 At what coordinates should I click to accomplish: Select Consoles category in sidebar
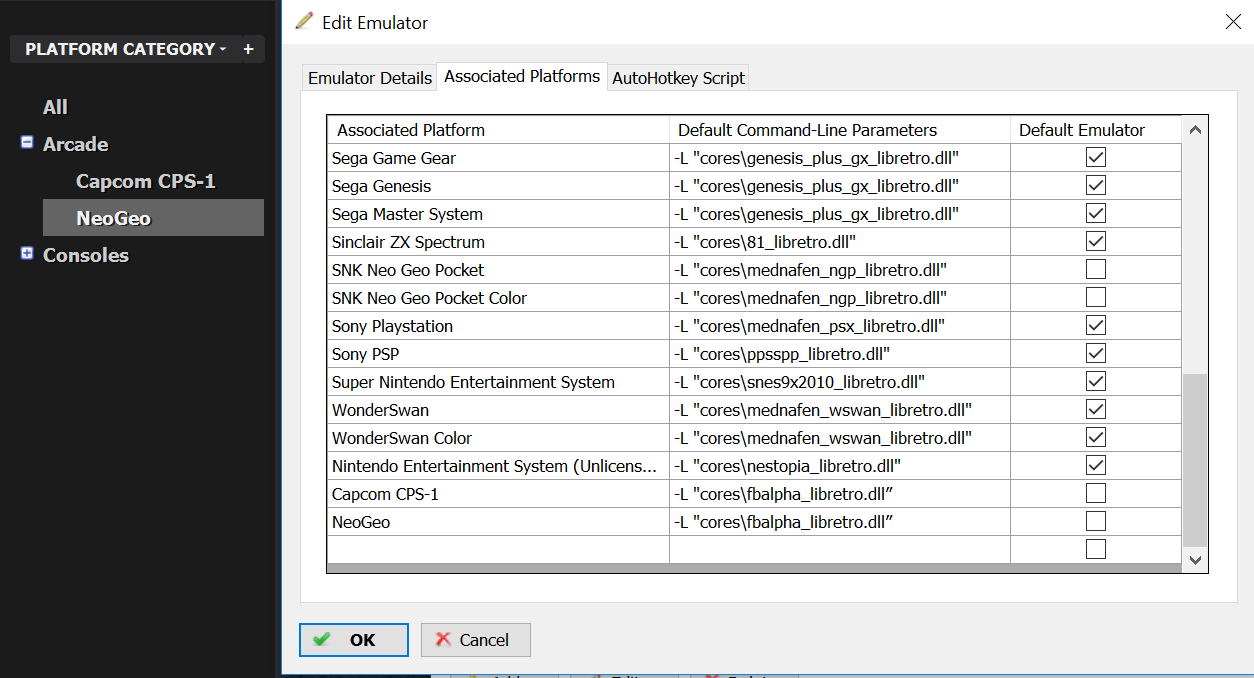86,255
